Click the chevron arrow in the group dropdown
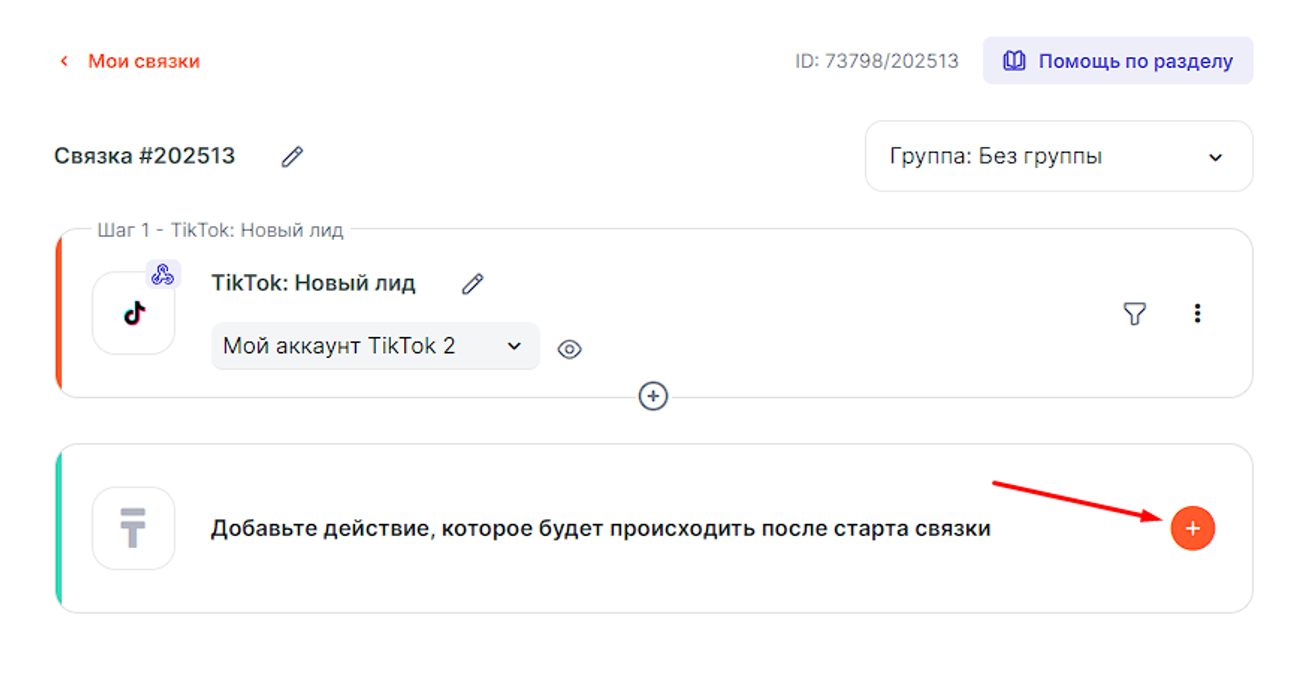Screen dimensions: 1310x698 click(1216, 157)
